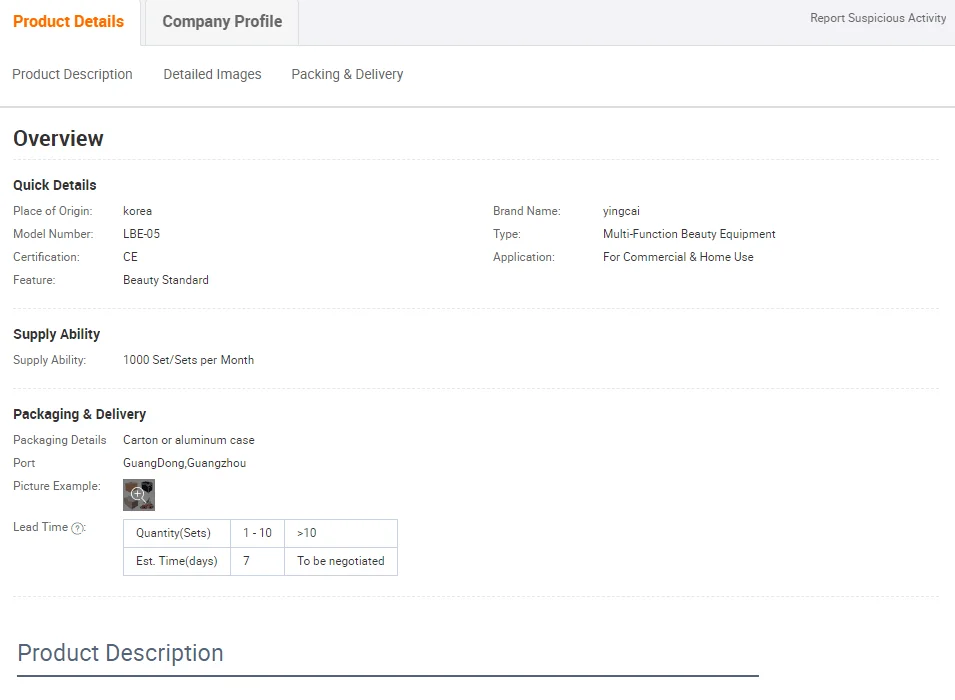Image resolution: width=955 pixels, height=700 pixels.
Task: Click Report Suspicious Activity link
Action: tap(878, 18)
